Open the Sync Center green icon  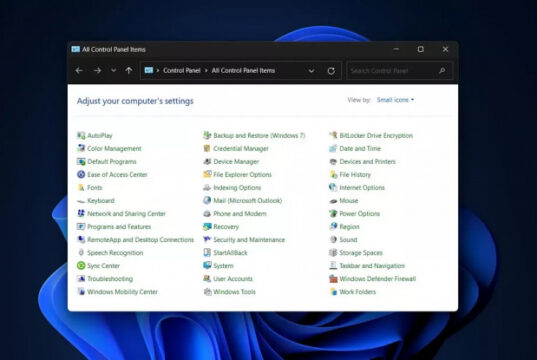tap(81, 265)
